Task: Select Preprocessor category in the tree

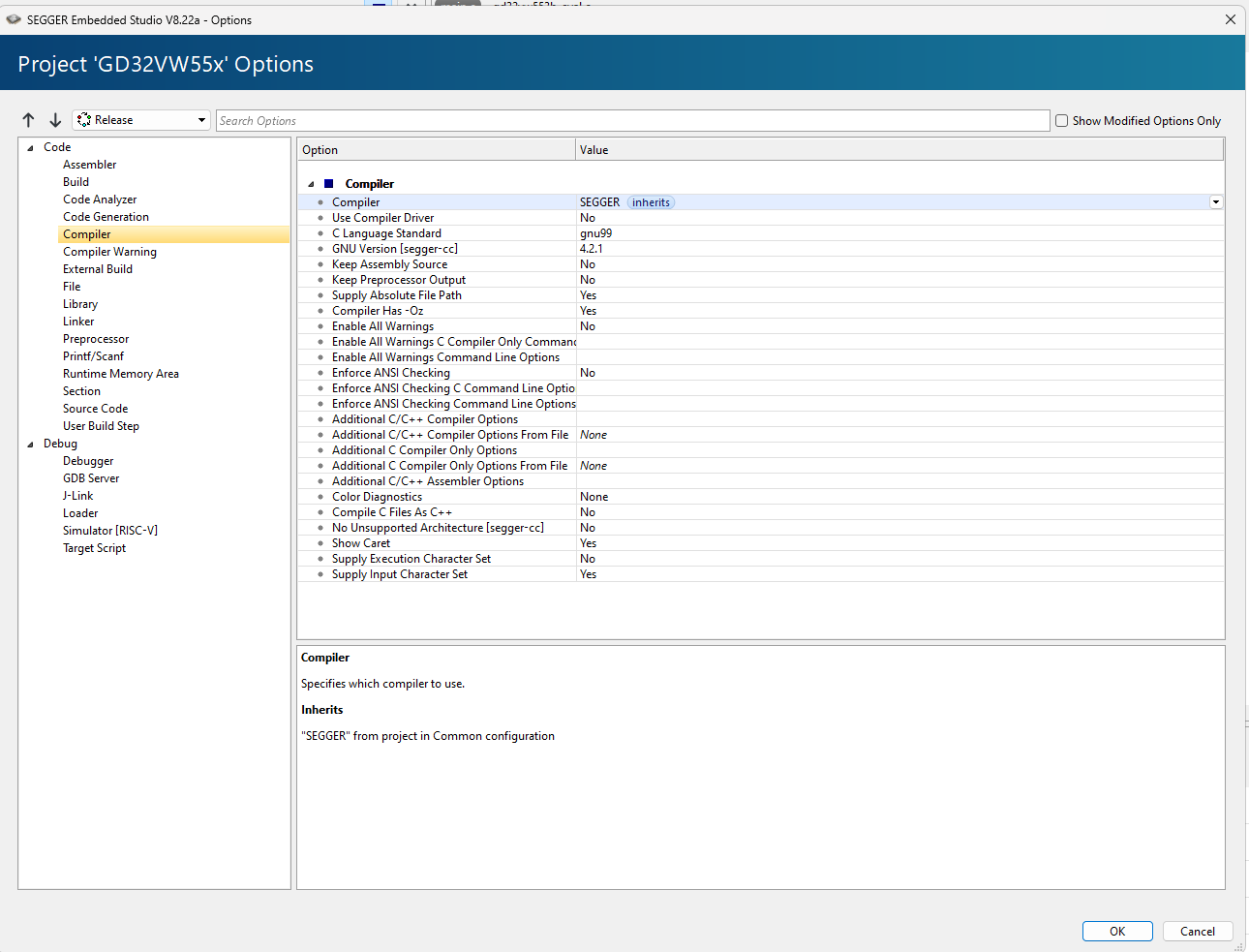Action: pos(96,339)
